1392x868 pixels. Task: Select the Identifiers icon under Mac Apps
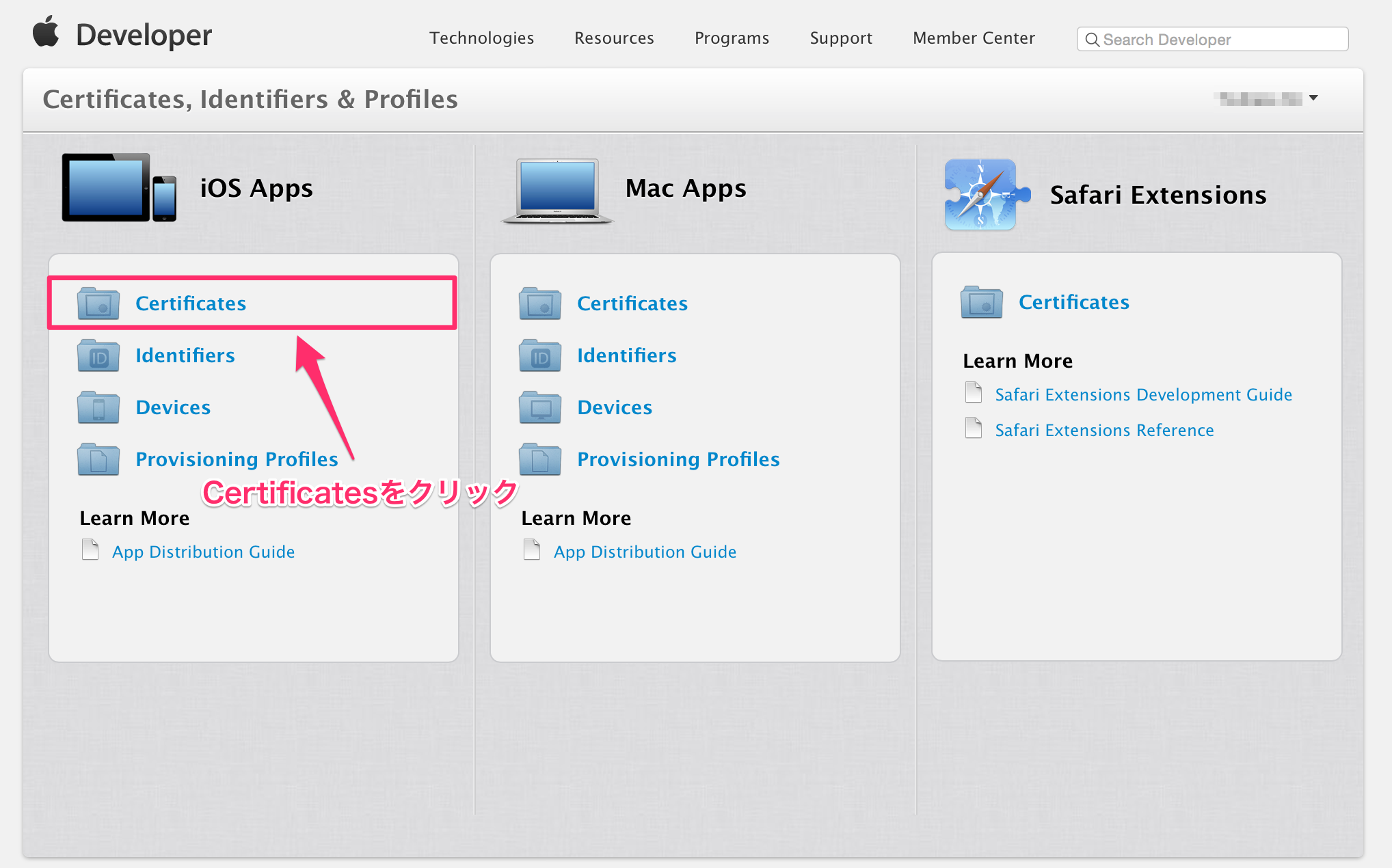pyautogui.click(x=539, y=355)
